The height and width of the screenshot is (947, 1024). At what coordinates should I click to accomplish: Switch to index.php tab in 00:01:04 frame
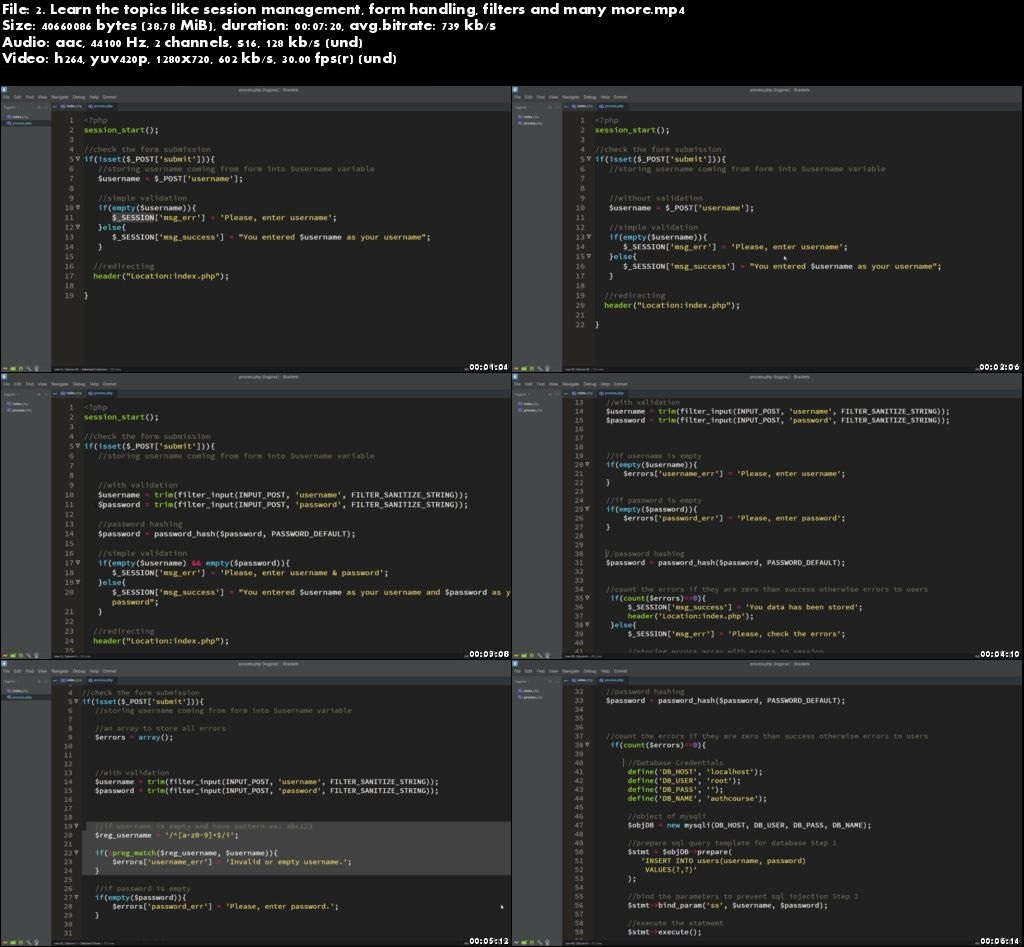coord(72,106)
